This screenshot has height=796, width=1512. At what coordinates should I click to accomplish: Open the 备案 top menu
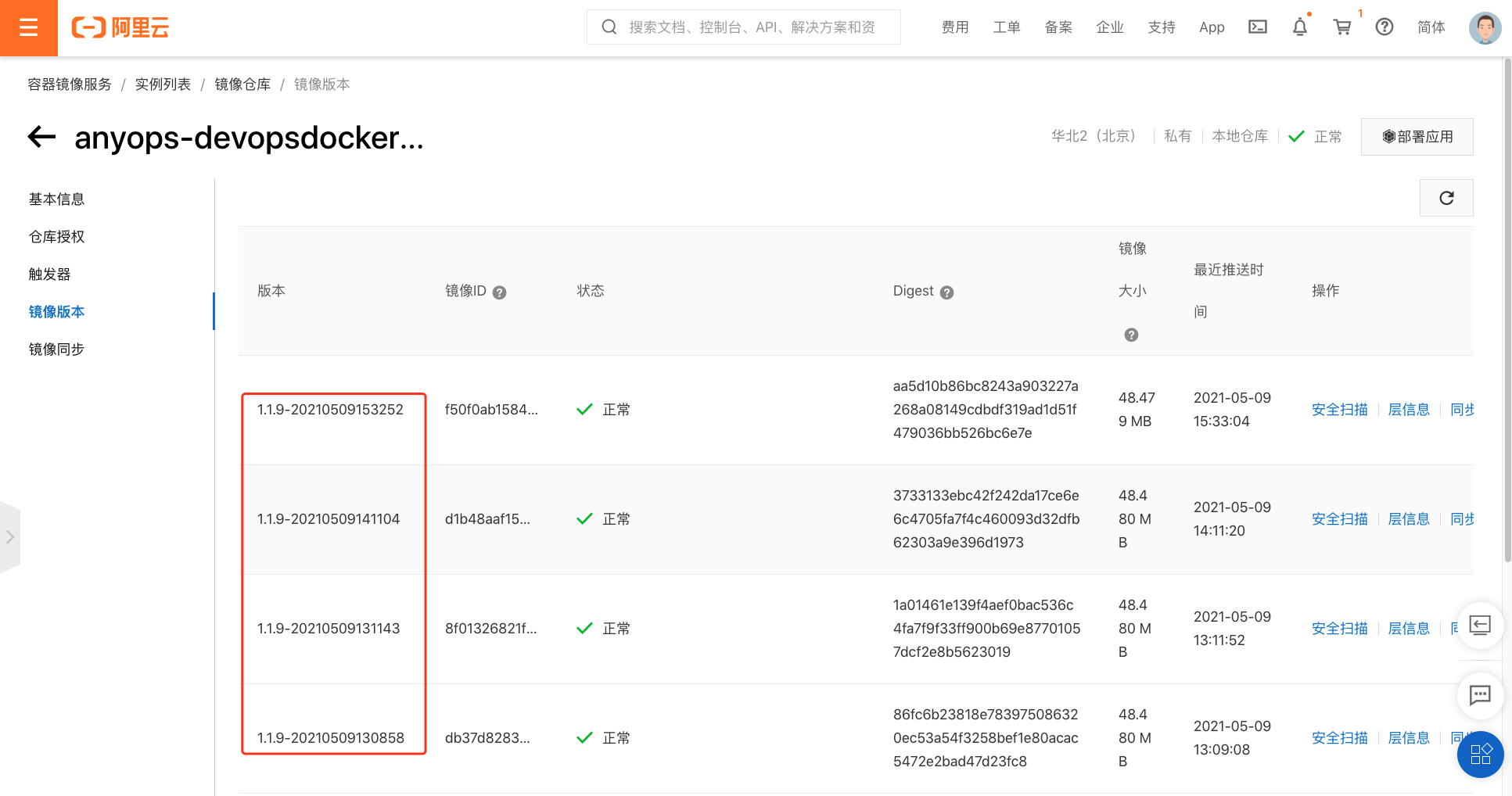1058,27
